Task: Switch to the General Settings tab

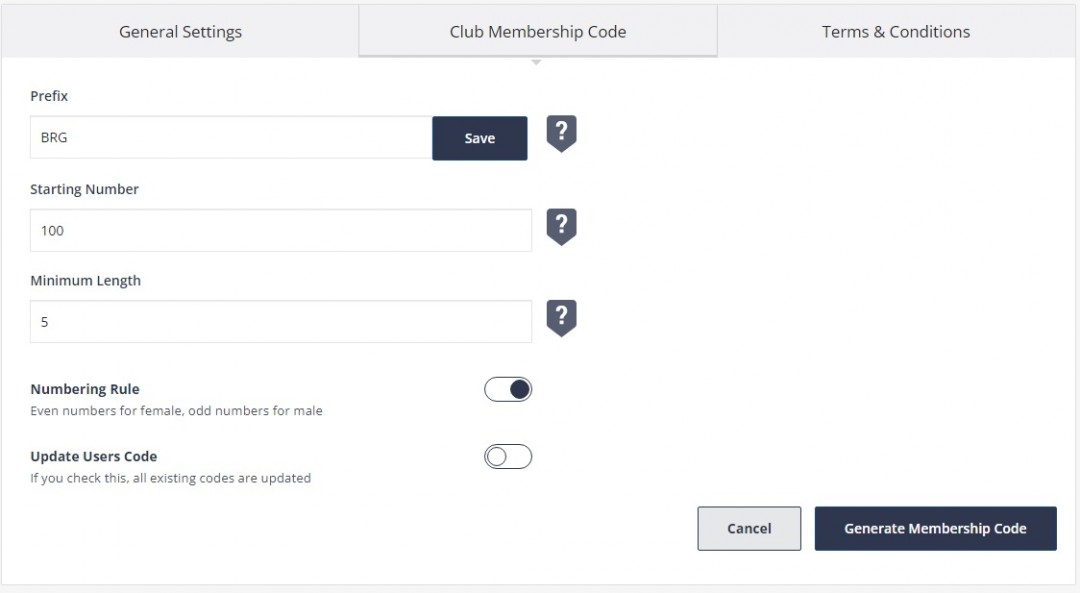Action: pos(180,32)
